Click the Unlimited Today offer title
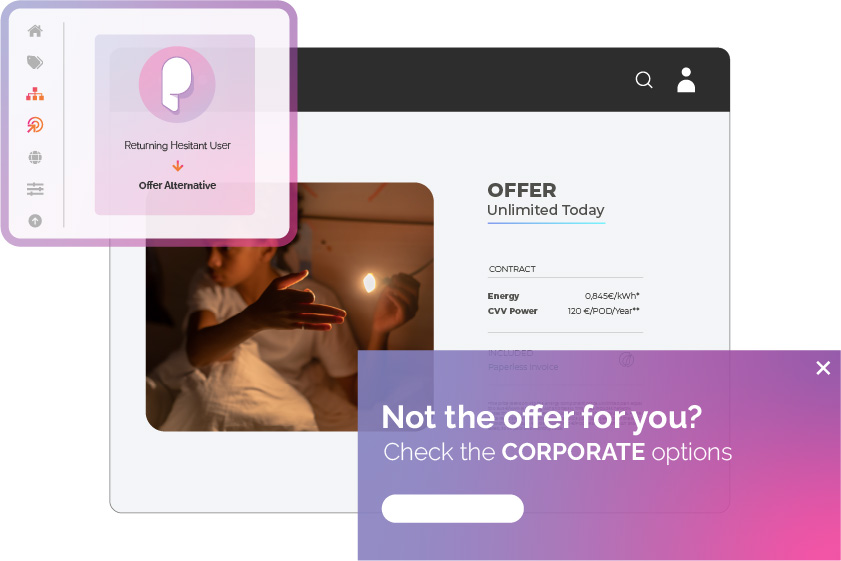The image size is (841, 561). pos(545,210)
